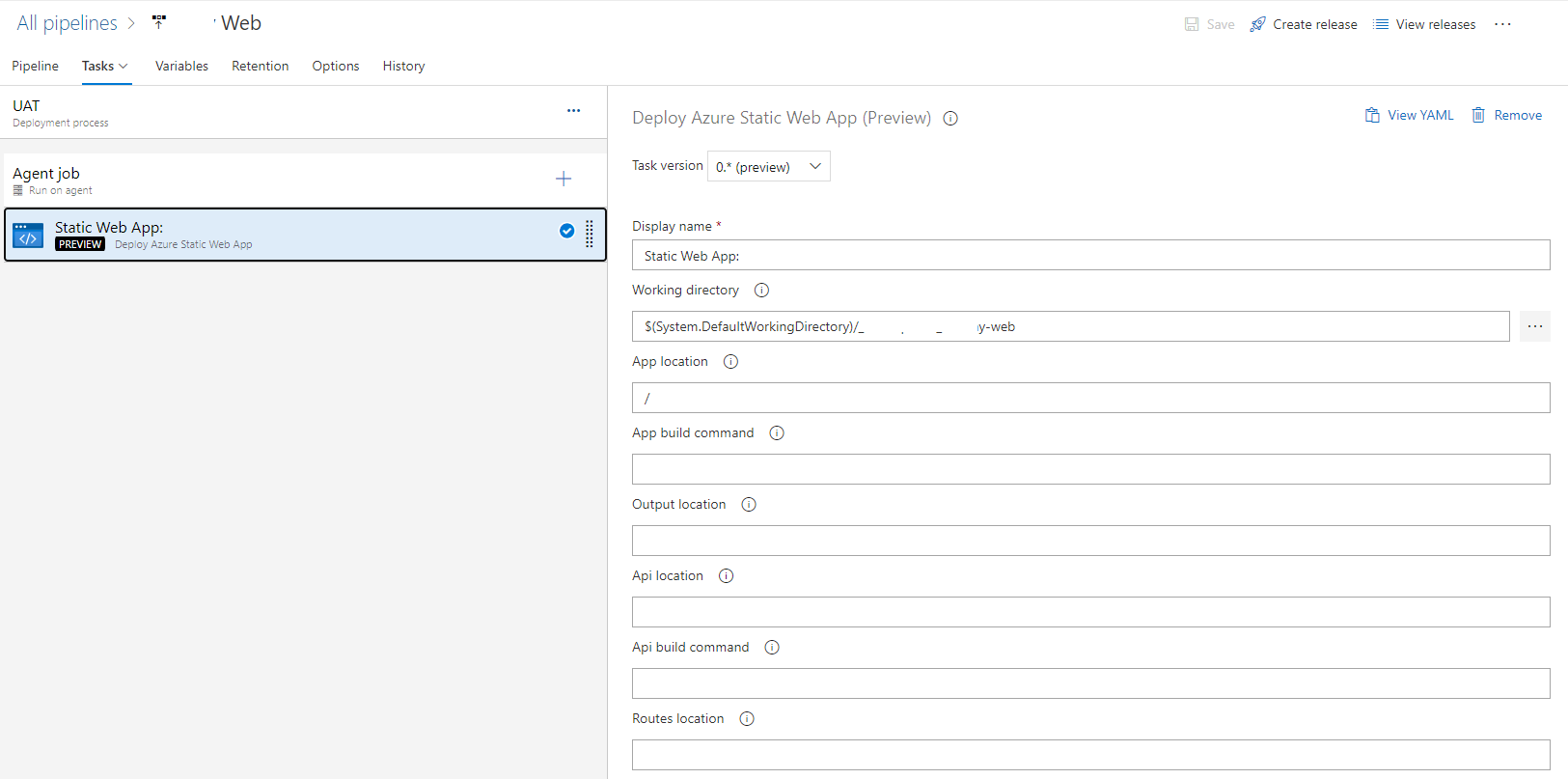Click Routes location info icon

coord(747,719)
